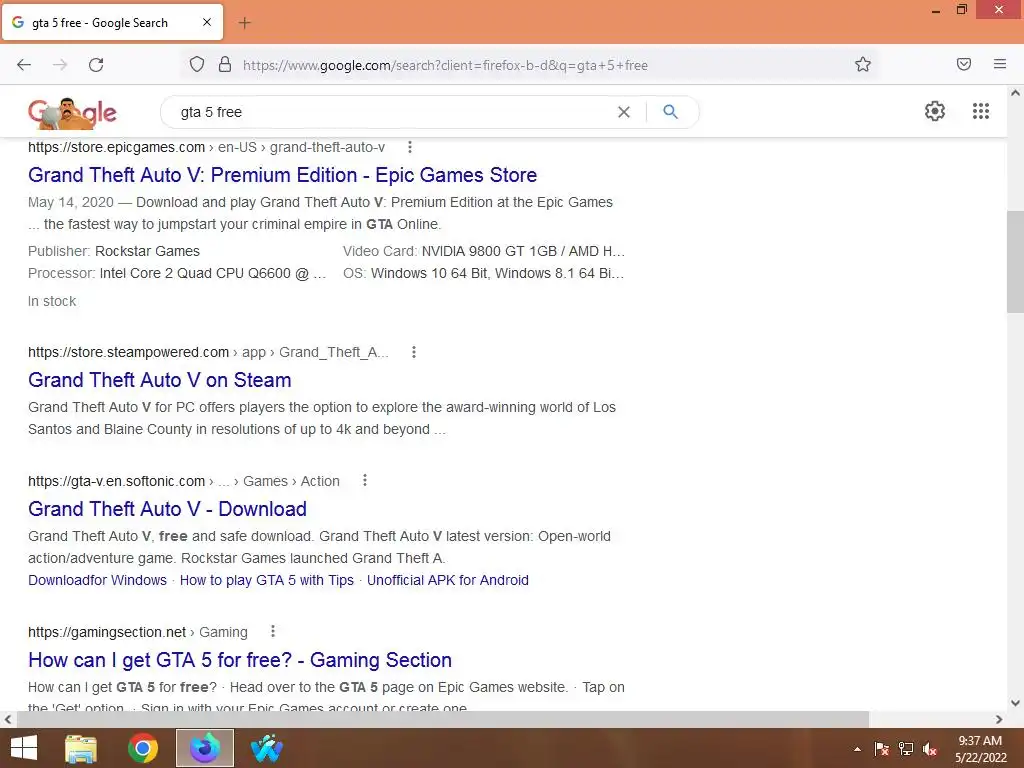Click the search field containing gta 5 free

(392, 112)
